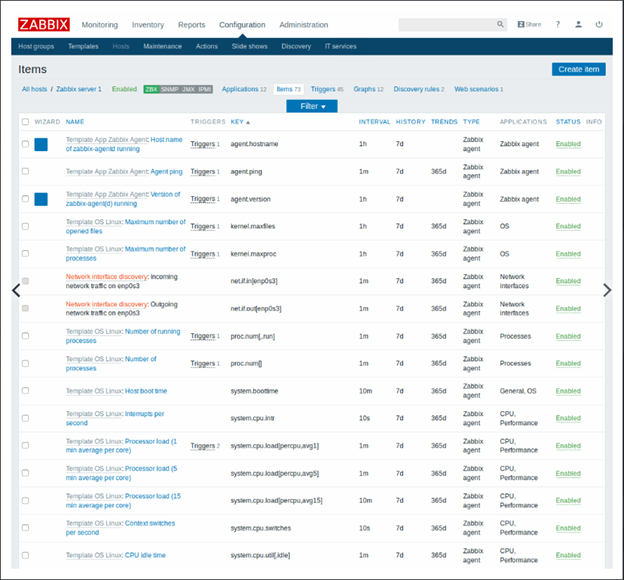Expand Triggers 1 for agent.hostname
Viewport: 624px width, 580px height.
coord(203,144)
